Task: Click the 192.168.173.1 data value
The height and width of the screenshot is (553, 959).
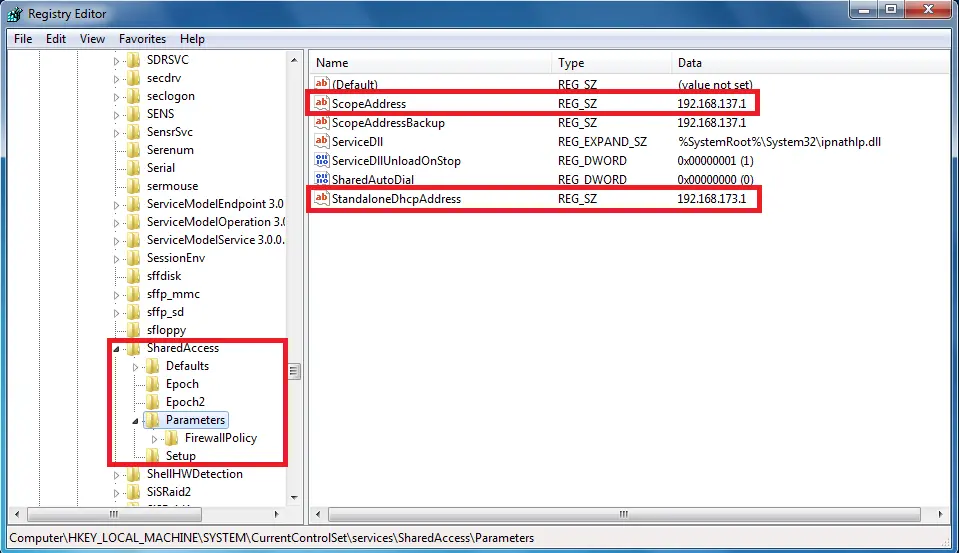Action: (x=711, y=198)
